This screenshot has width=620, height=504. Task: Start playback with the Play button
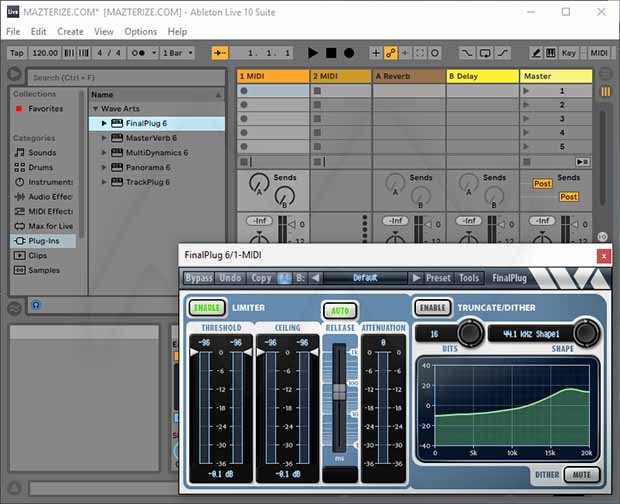coord(313,53)
